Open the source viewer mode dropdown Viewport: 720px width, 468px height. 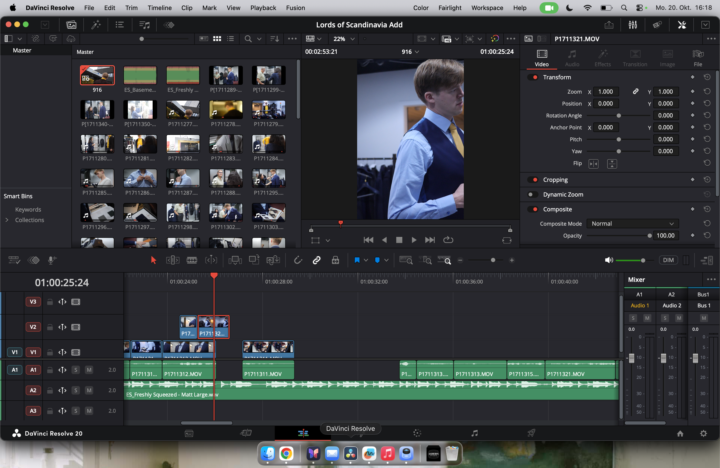[314, 39]
